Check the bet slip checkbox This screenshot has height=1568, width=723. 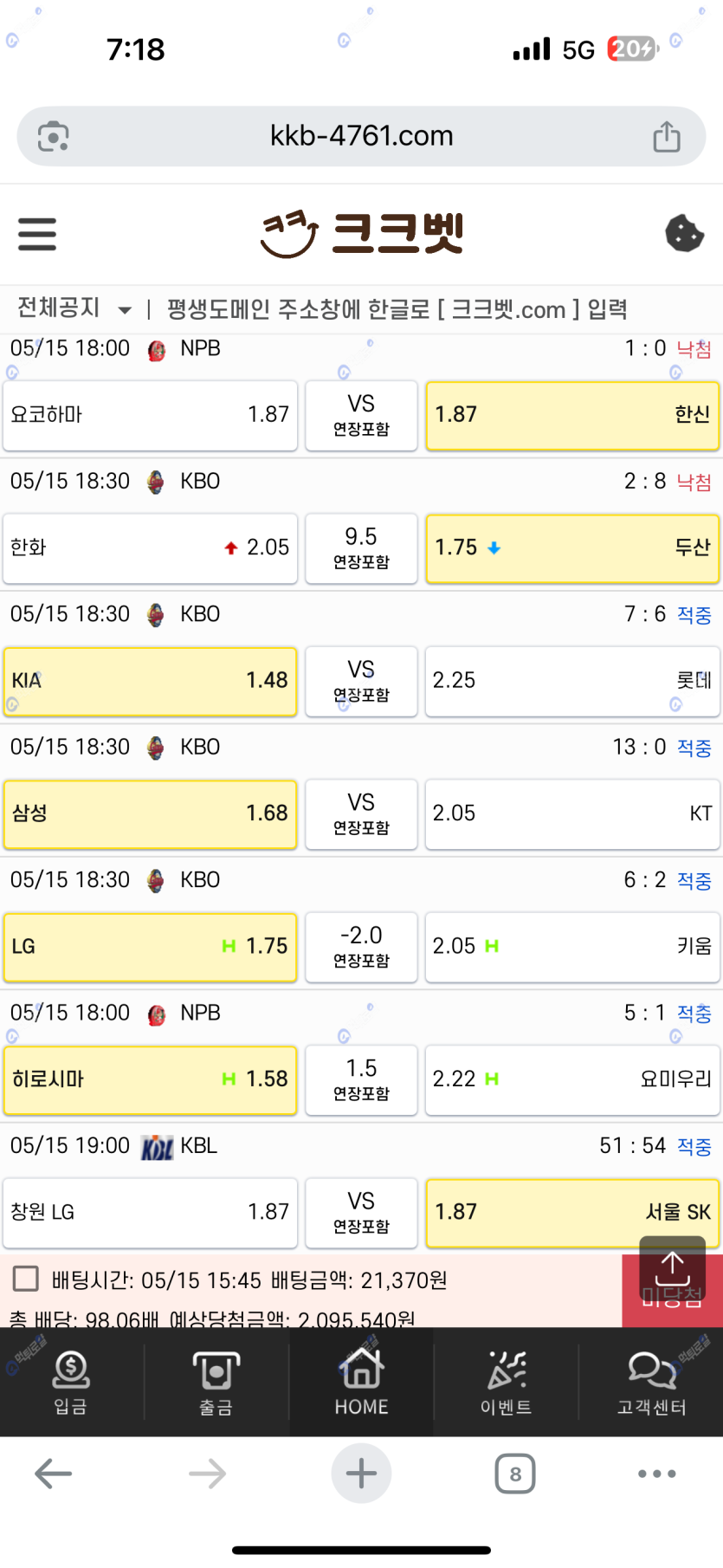(26, 1279)
